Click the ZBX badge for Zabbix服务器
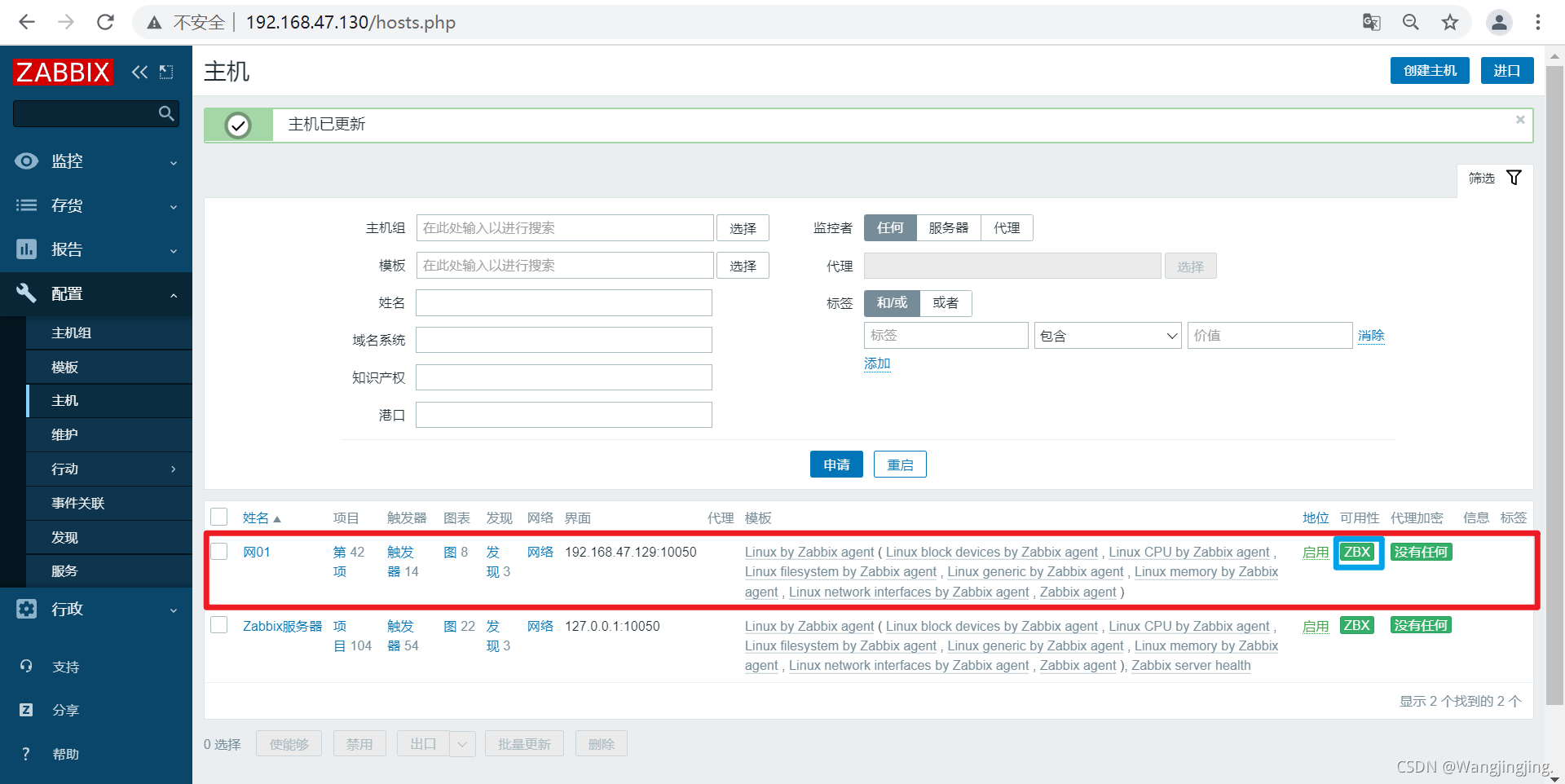The image size is (1565, 784). click(x=1357, y=625)
